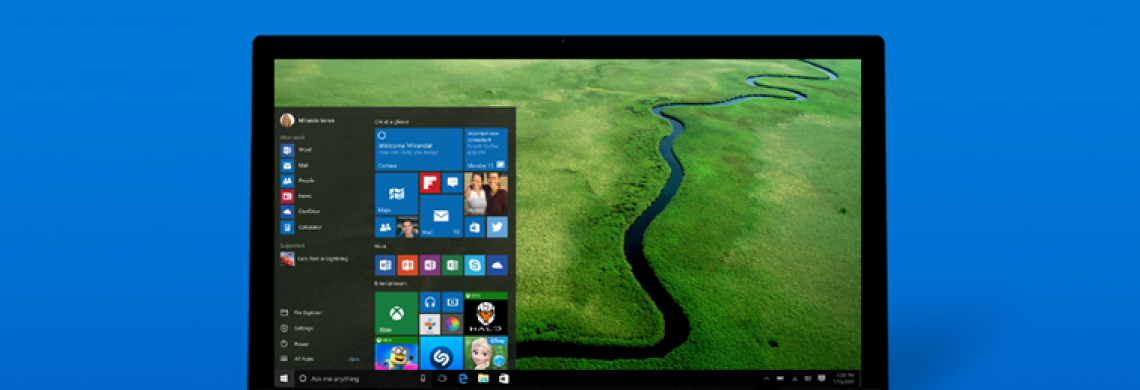The image size is (1140, 390).
Task: Open the Halo game tile
Action: pos(486,313)
